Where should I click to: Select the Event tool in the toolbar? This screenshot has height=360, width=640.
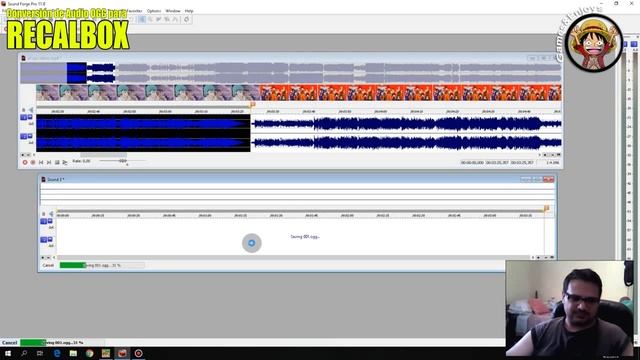click(167, 19)
